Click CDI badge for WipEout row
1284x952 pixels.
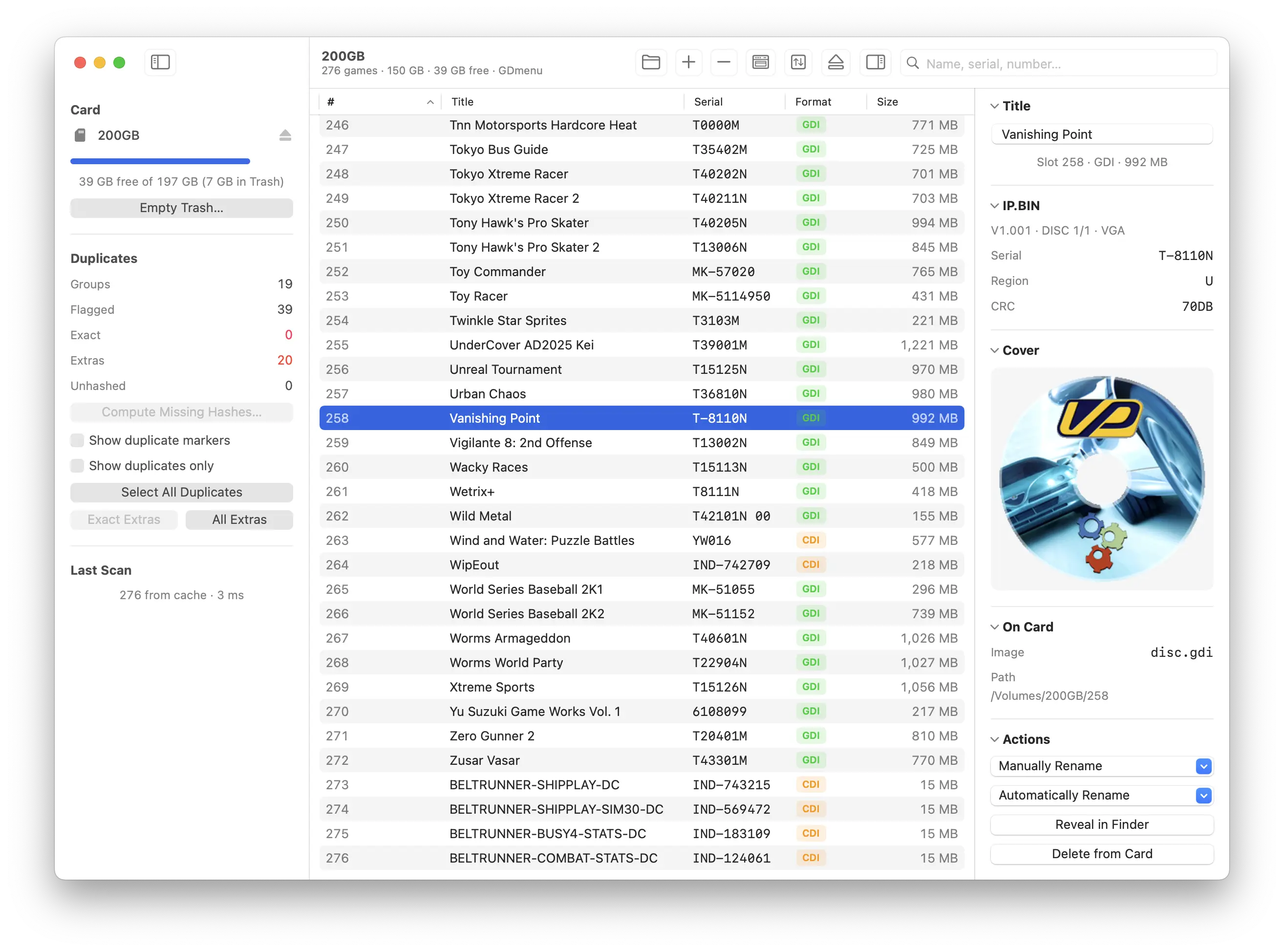click(x=811, y=565)
